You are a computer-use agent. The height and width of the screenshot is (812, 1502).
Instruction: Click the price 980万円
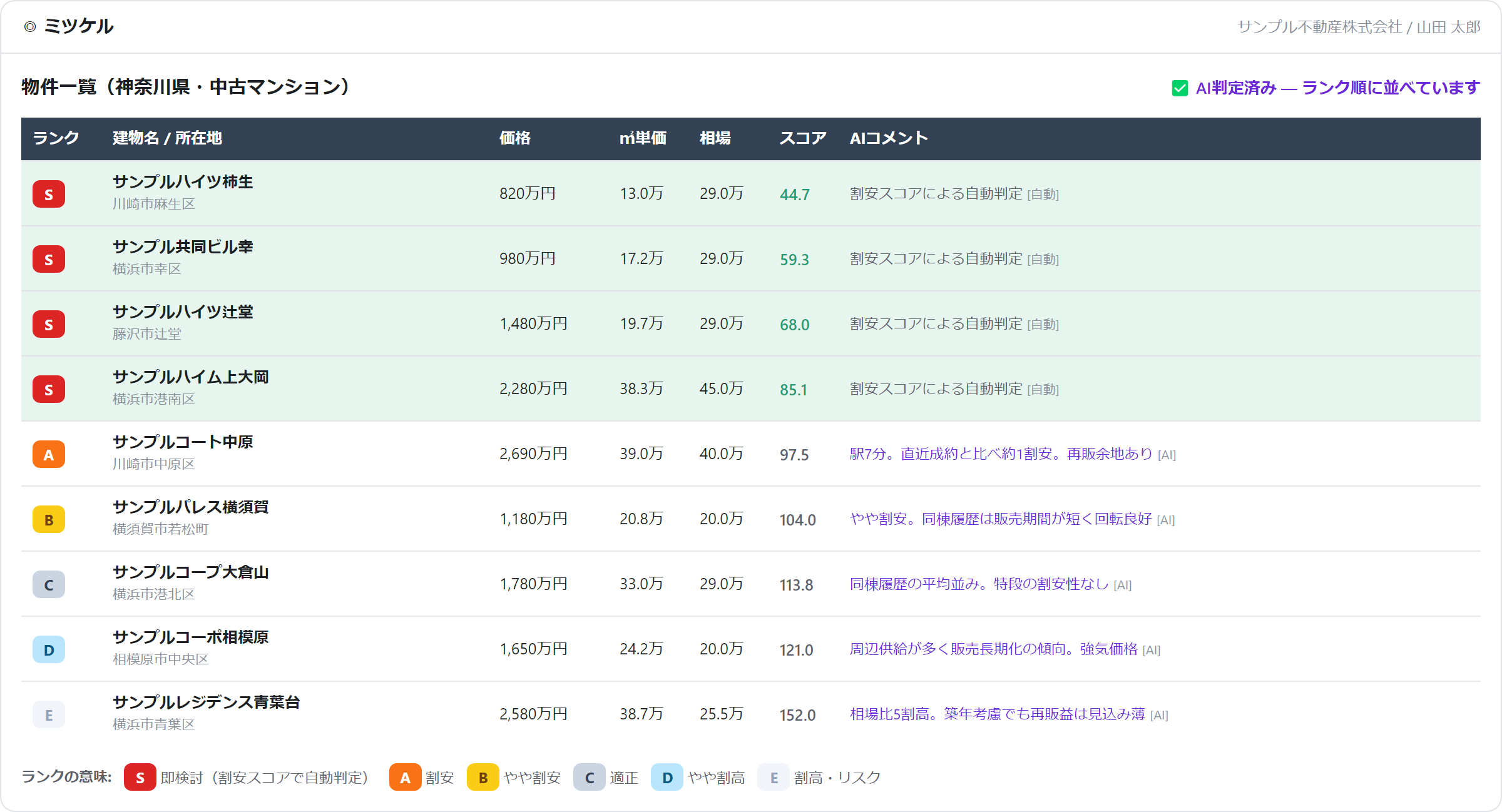point(528,259)
